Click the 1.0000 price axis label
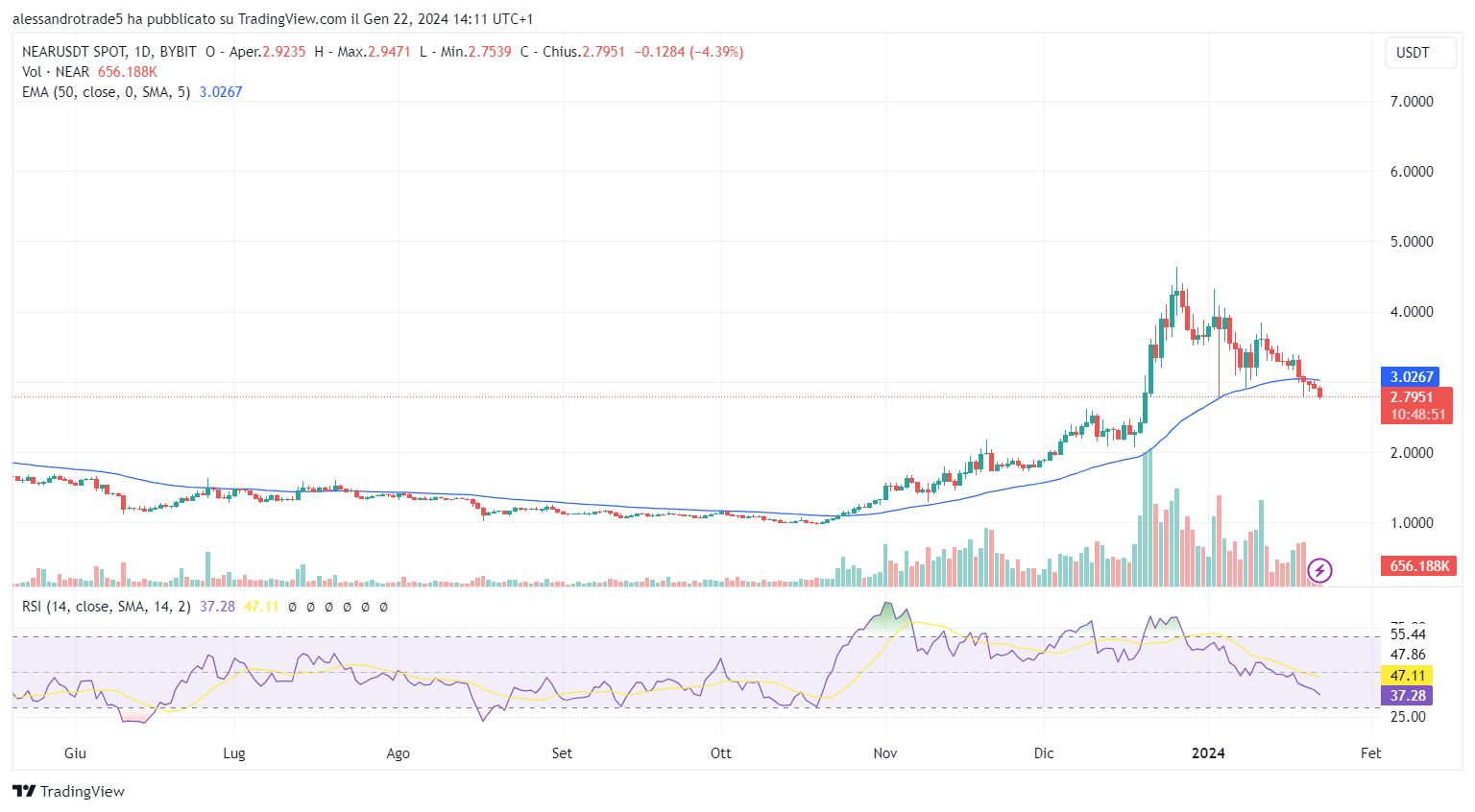Image resolution: width=1475 pixels, height=812 pixels. pos(1412,523)
